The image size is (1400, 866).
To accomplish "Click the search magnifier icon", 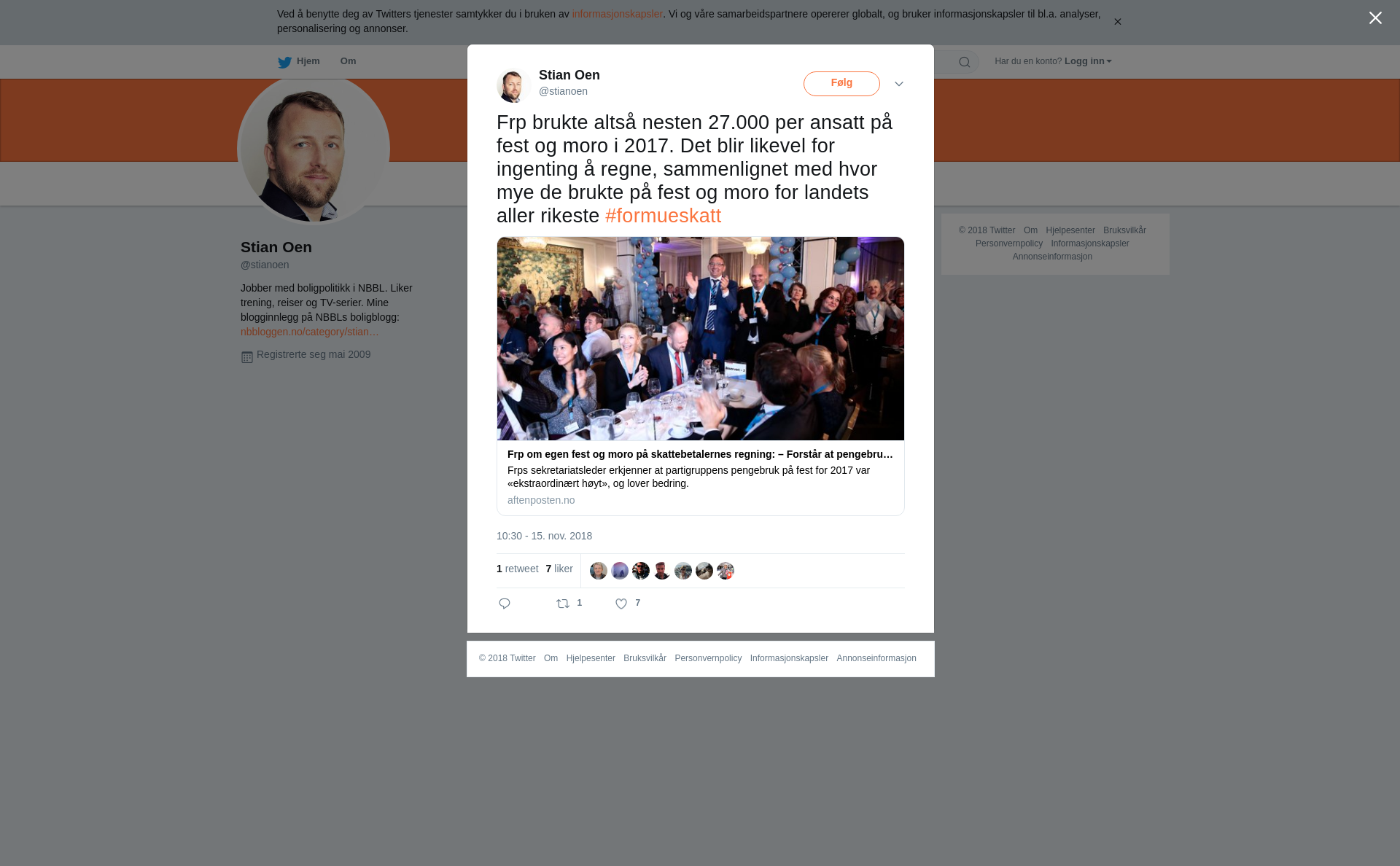I will coord(965,62).
